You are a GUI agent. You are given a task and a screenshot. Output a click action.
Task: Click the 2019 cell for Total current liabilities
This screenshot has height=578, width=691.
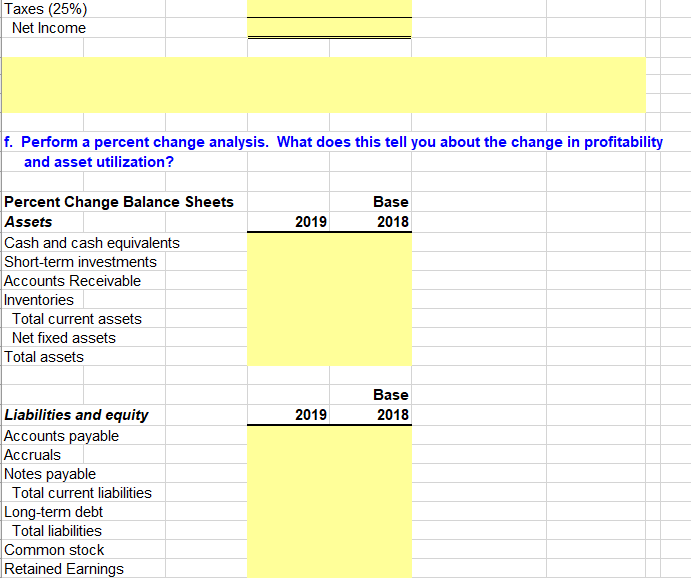[288, 492]
